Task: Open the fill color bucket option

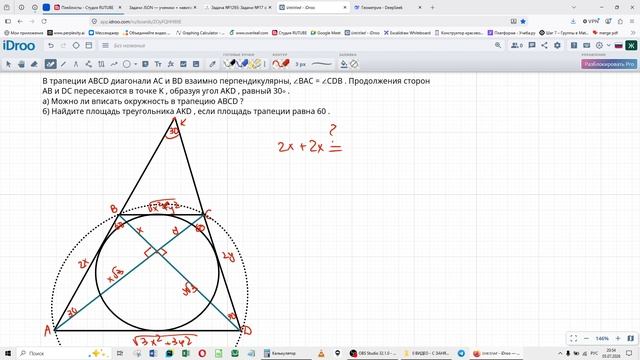Action: pyautogui.click(x=344, y=64)
